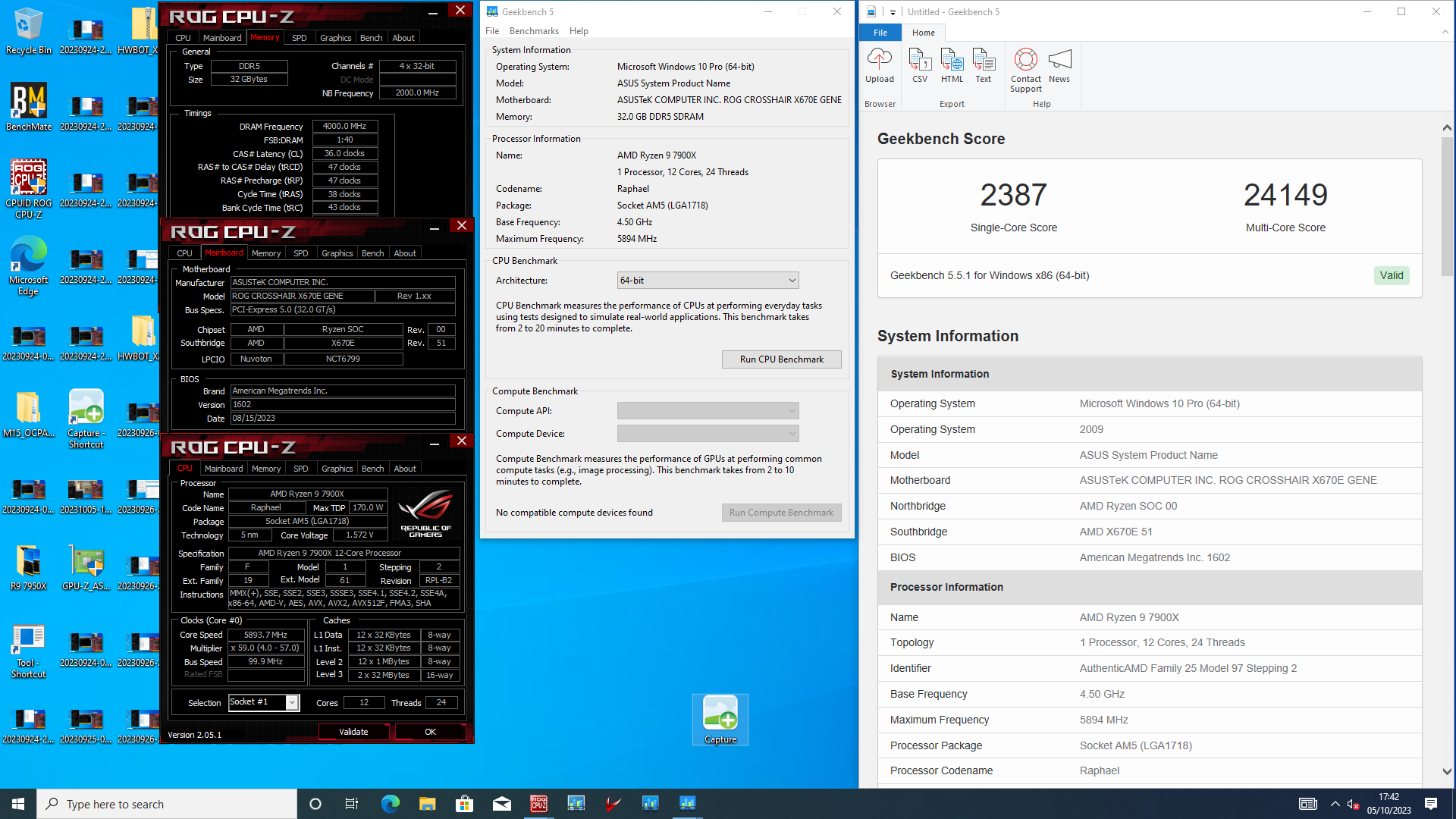This screenshot has height=819, width=1456.
Task: Show hidden system tray icons
Action: [x=1335, y=804]
